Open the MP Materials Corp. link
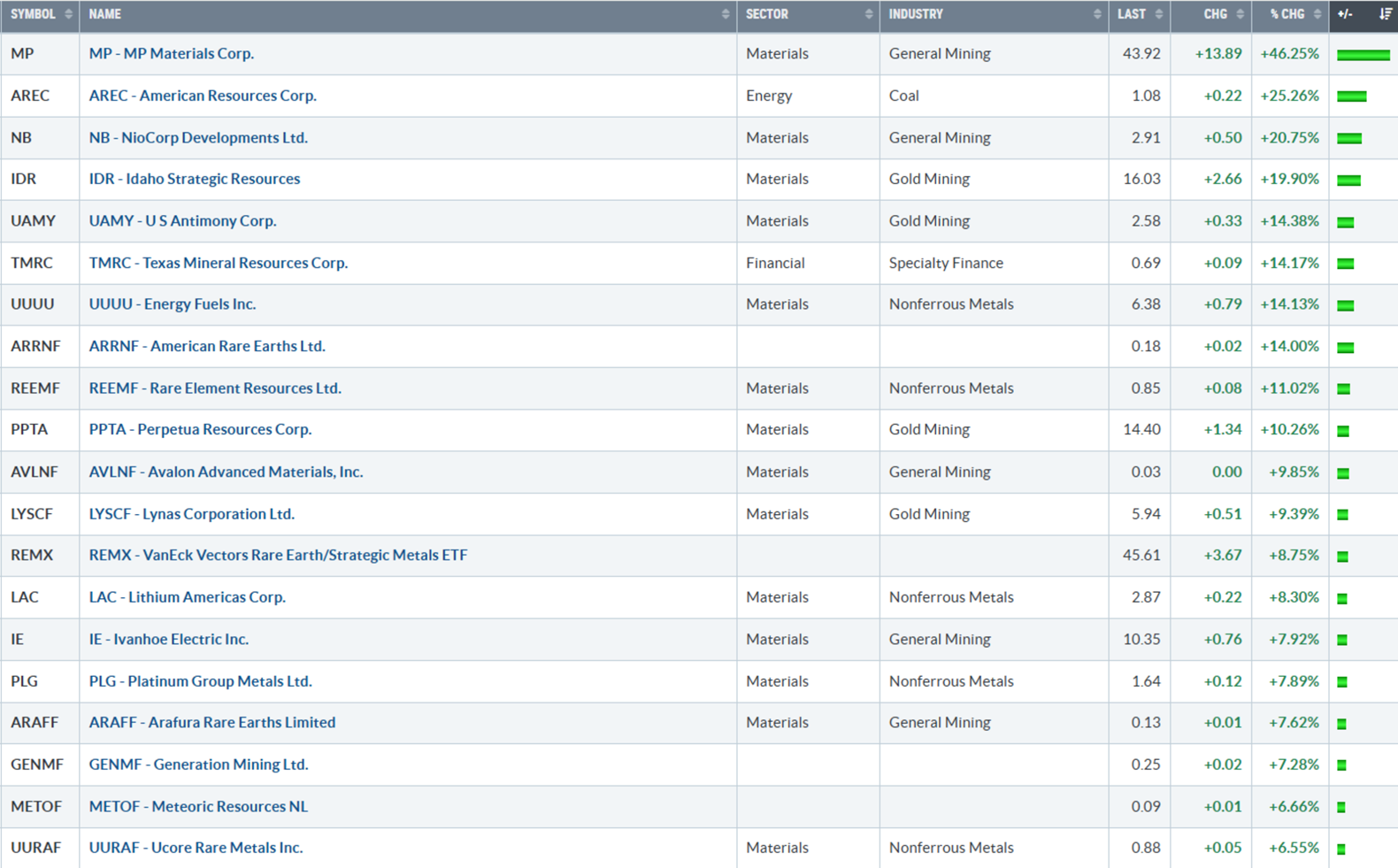The width and height of the screenshot is (1398, 868). [x=172, y=53]
